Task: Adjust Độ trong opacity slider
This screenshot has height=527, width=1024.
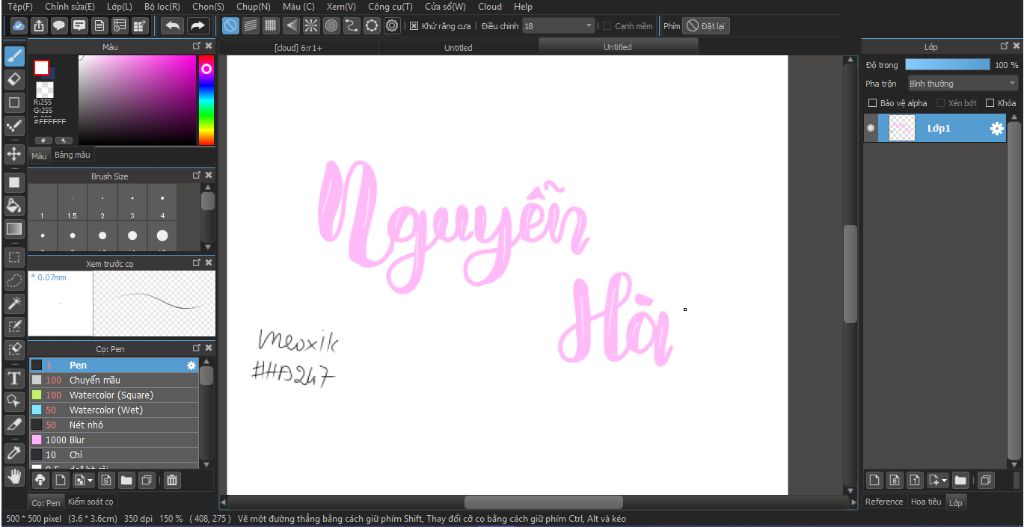Action: [948, 65]
